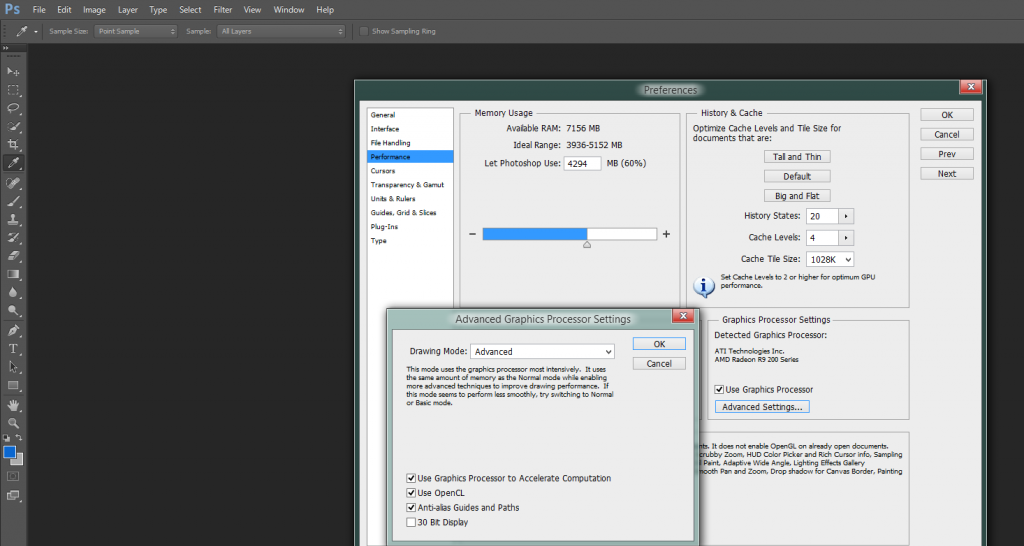Click the Tall and Thin button
Image resolution: width=1024 pixels, height=546 pixels.
[x=797, y=157]
